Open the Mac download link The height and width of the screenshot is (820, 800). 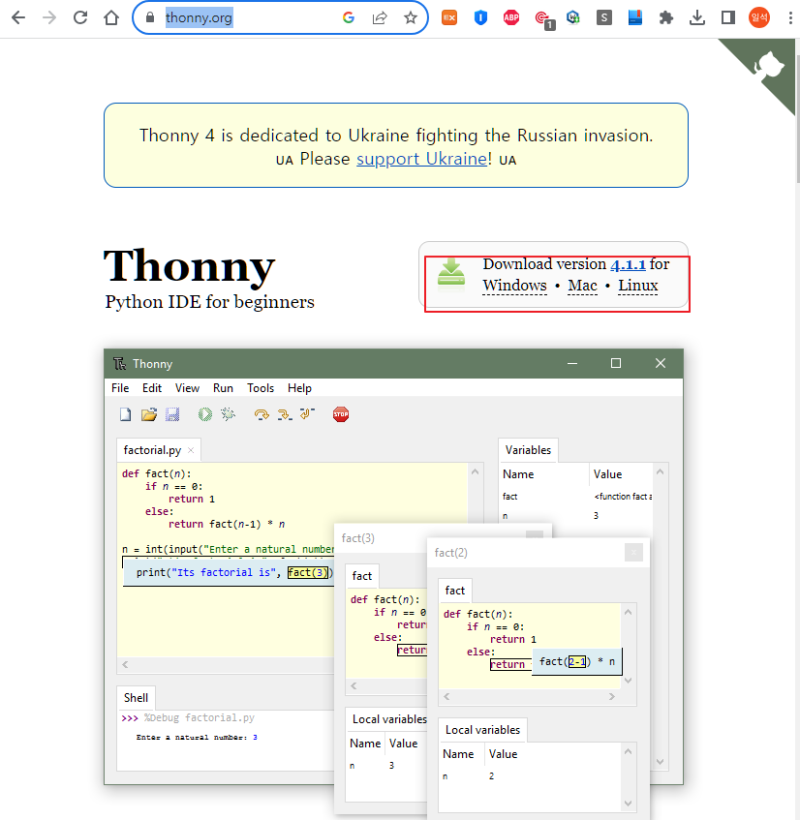pos(582,286)
